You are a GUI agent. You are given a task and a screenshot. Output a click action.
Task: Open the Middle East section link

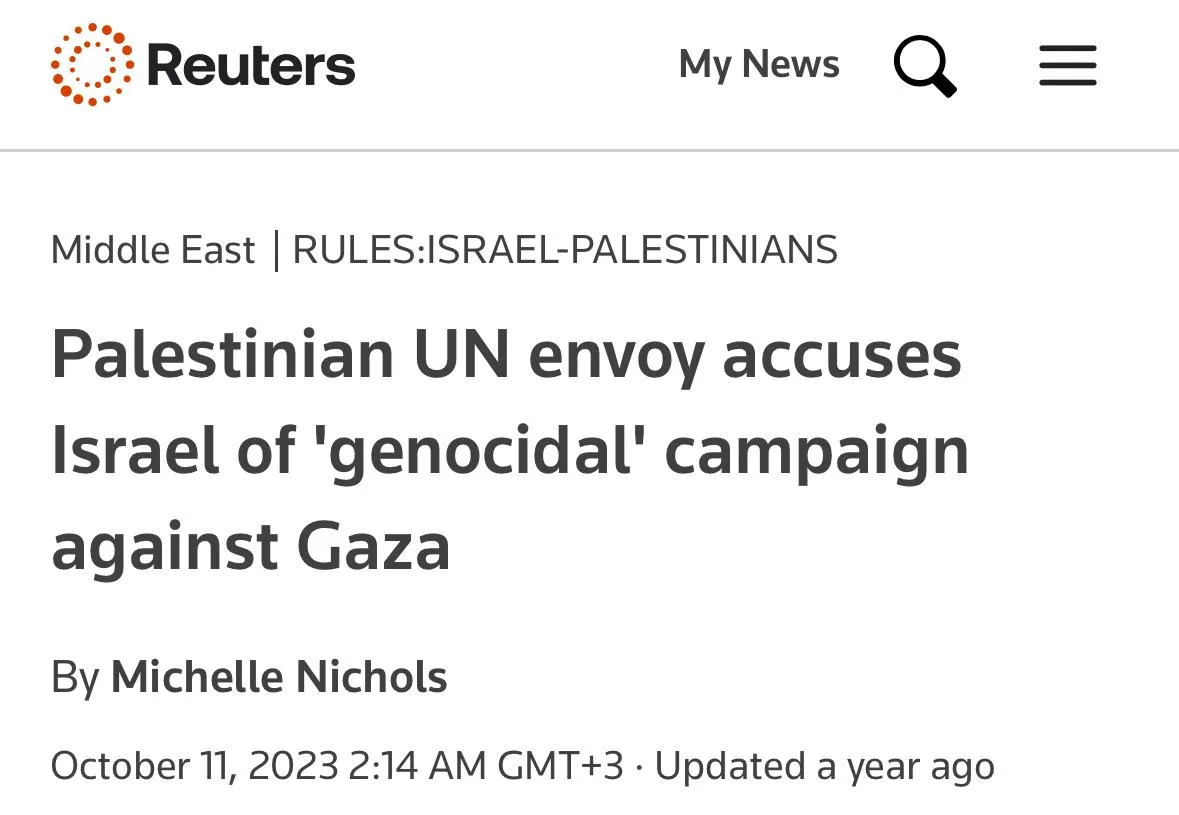tap(153, 249)
